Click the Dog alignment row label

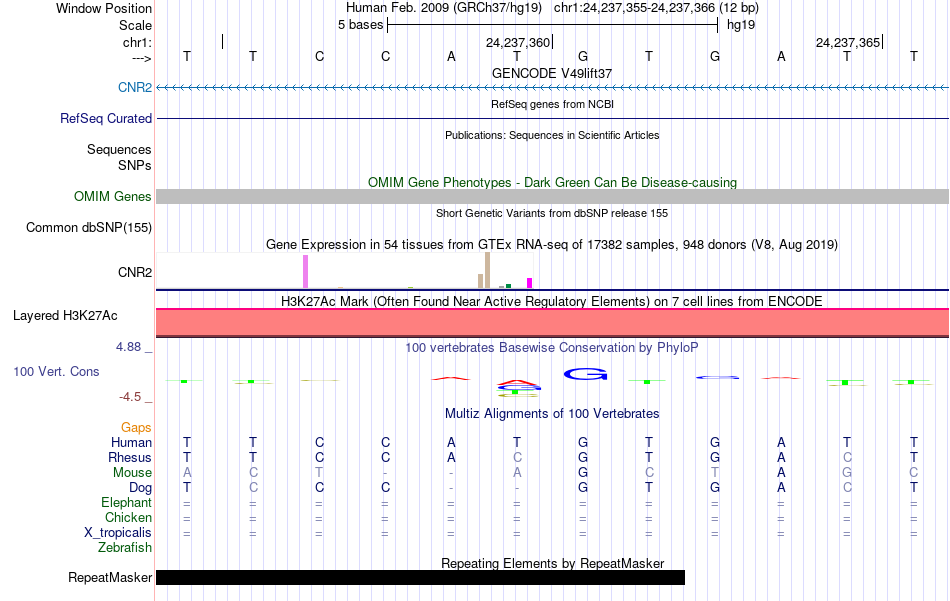[140, 488]
